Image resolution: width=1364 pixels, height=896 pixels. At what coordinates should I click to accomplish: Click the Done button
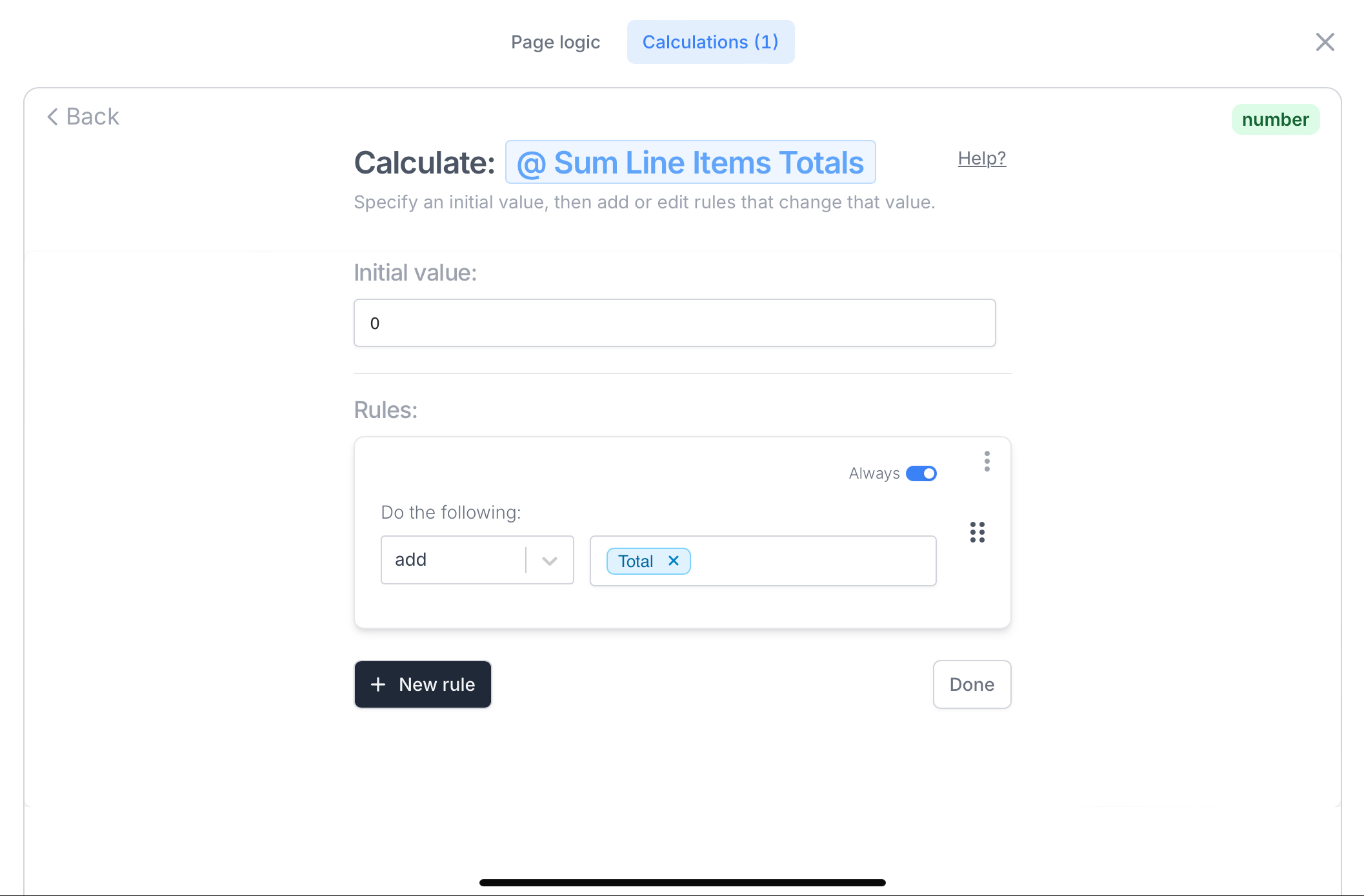click(972, 684)
